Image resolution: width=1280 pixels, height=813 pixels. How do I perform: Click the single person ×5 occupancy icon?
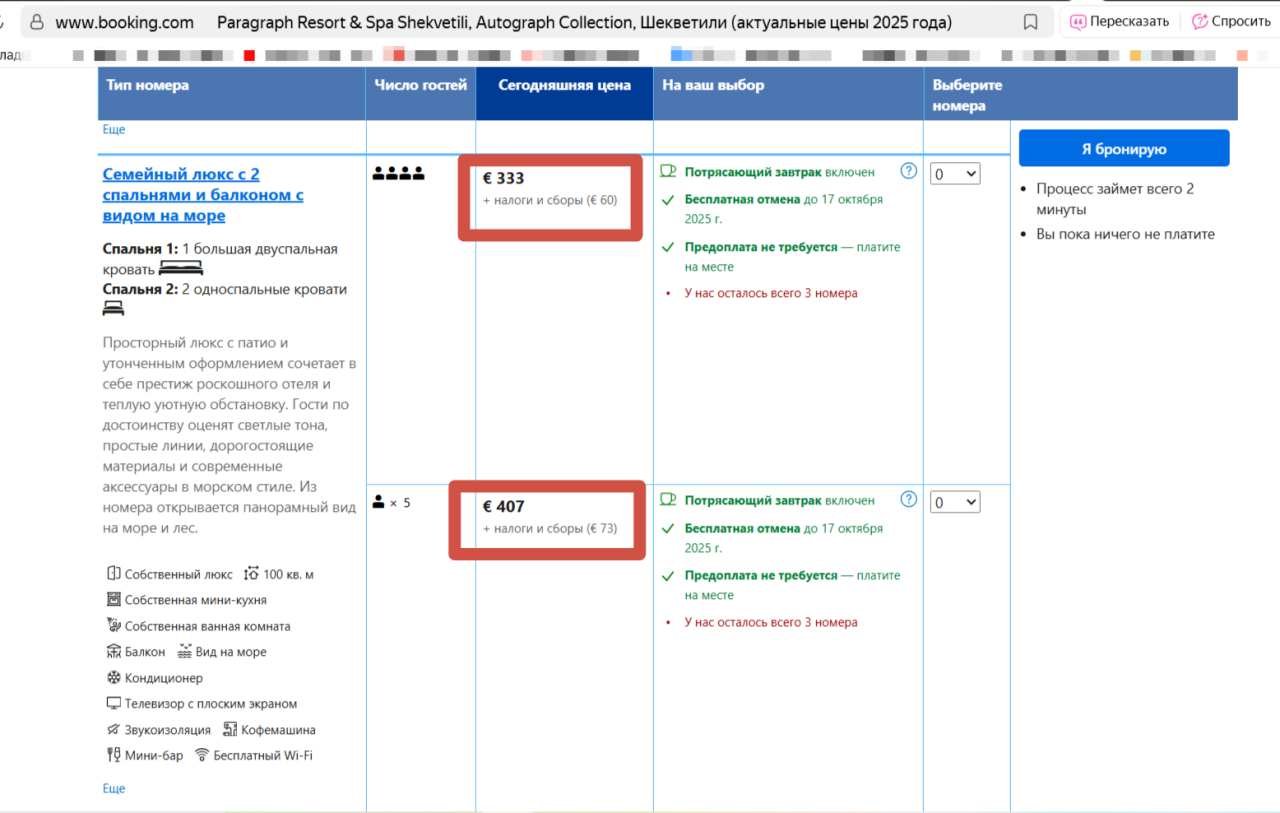[x=379, y=502]
